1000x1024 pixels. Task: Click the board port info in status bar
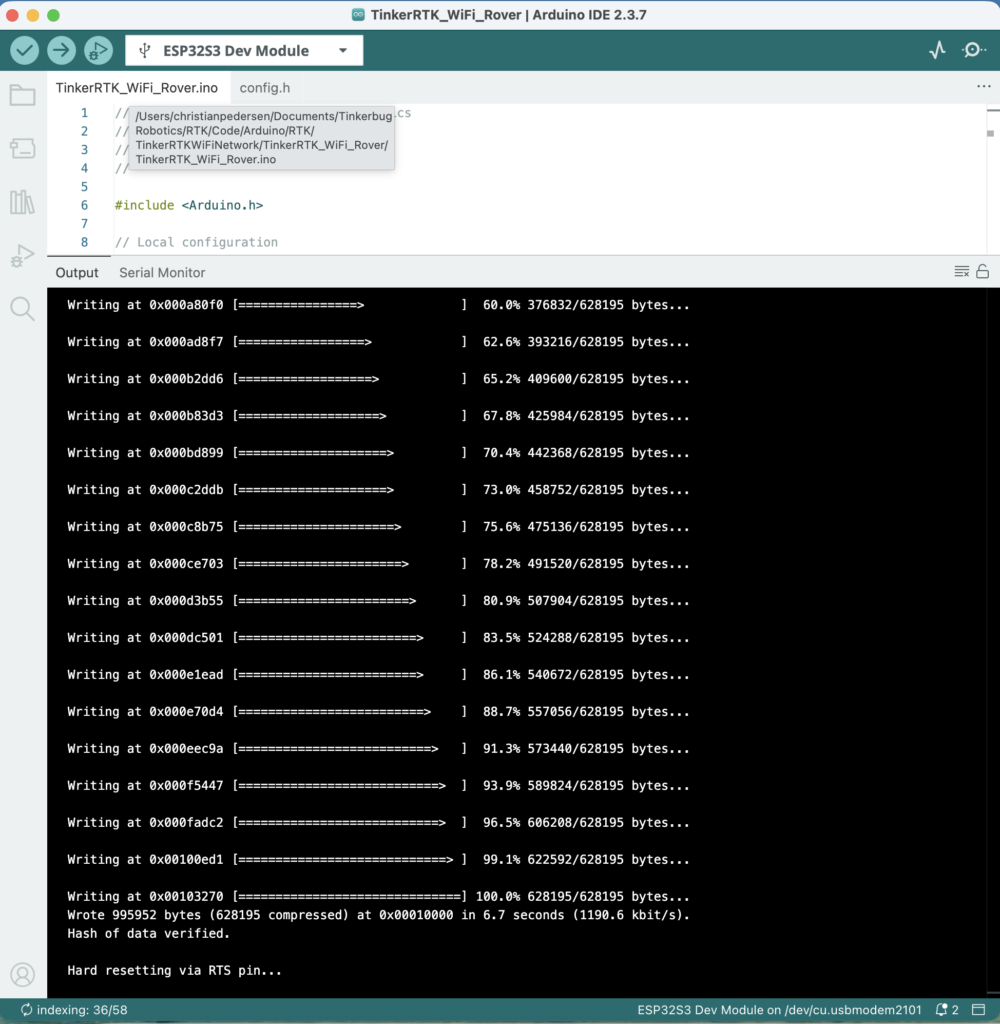(x=779, y=1010)
